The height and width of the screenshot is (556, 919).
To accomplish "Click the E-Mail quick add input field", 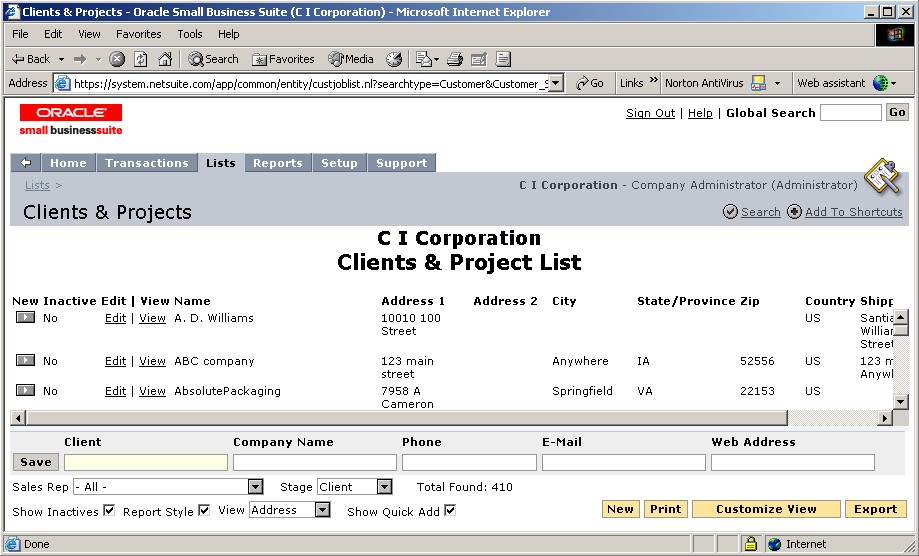I will tap(624, 462).
